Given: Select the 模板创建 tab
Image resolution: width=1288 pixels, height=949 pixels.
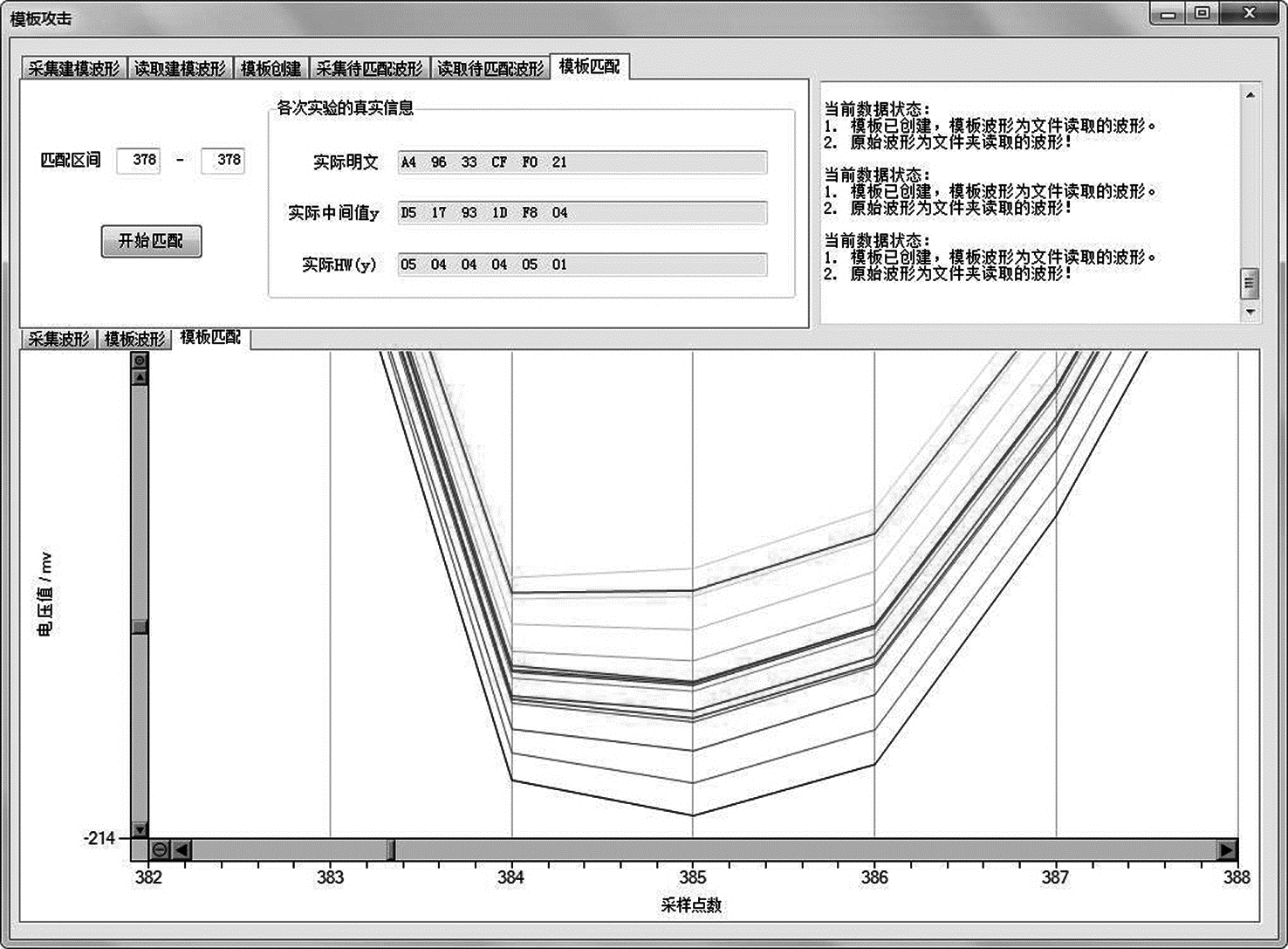Looking at the screenshot, I should 271,68.
